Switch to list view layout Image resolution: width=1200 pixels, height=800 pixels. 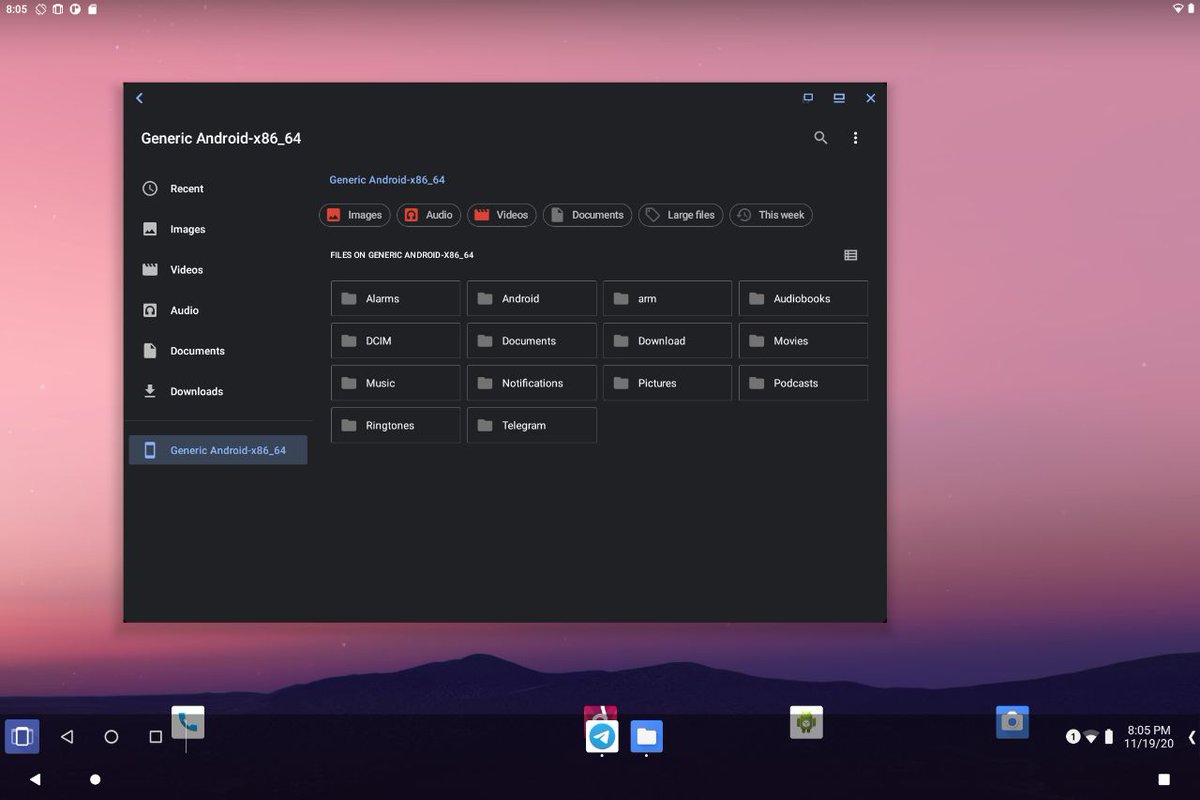point(851,255)
